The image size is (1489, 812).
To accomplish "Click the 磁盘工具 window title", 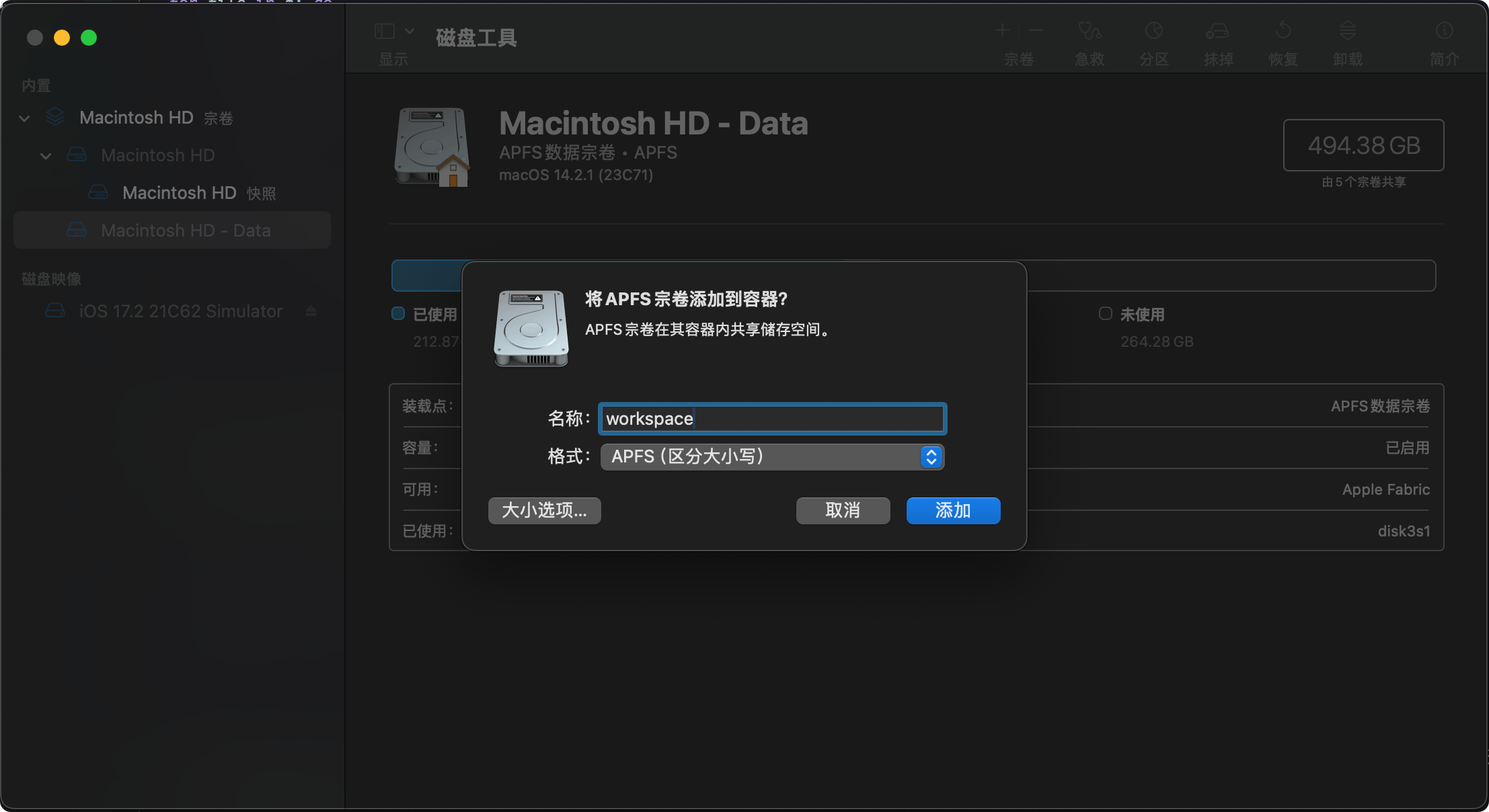I will (476, 38).
